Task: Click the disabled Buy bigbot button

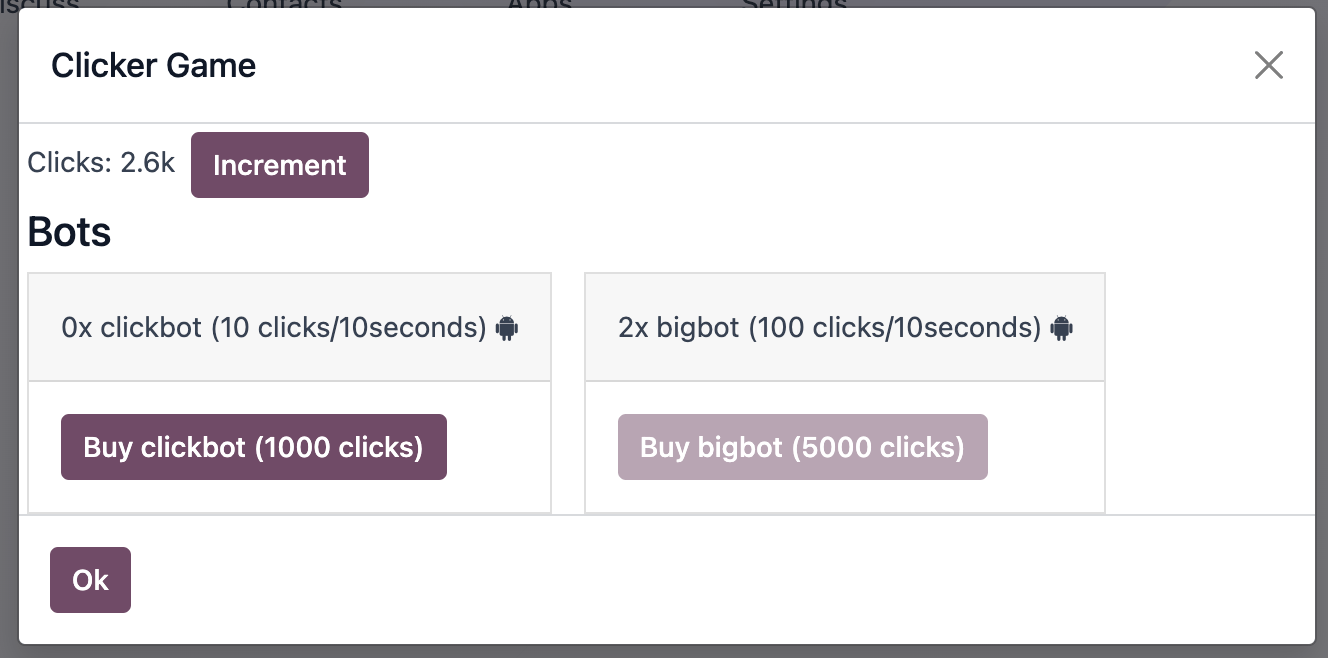Action: (x=802, y=447)
